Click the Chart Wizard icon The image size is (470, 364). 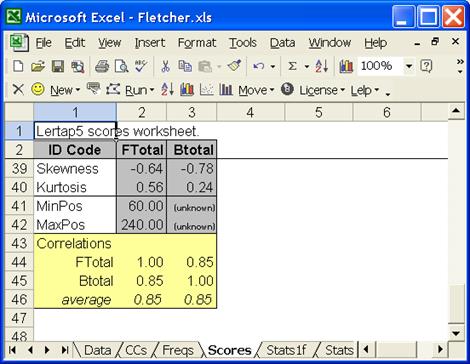[346, 66]
